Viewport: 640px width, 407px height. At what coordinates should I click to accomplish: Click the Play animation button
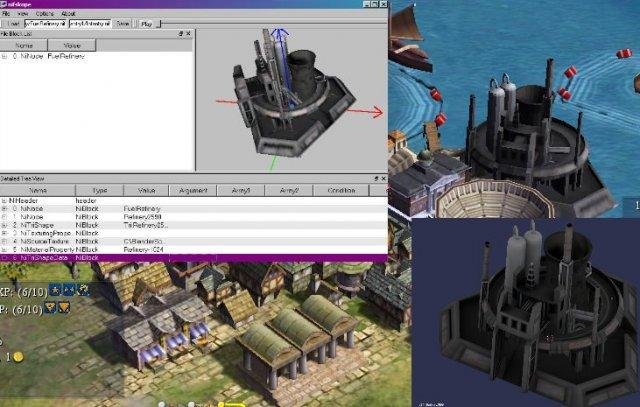(x=146, y=24)
